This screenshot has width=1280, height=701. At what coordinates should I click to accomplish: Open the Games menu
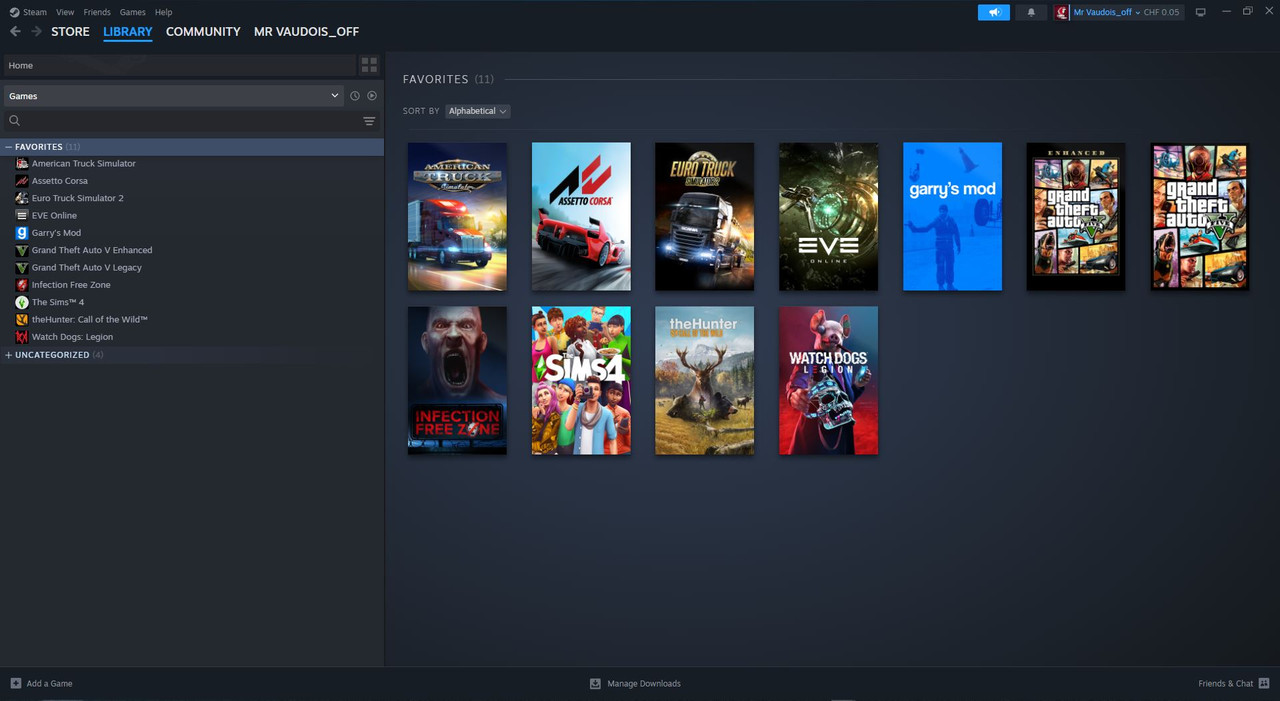pos(132,12)
